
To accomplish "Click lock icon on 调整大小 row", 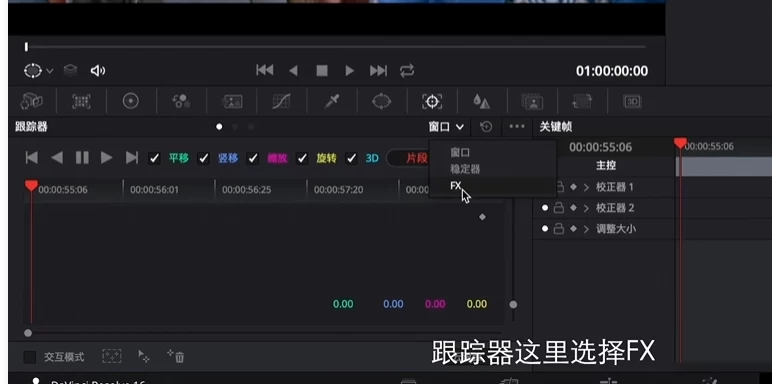I will (559, 228).
